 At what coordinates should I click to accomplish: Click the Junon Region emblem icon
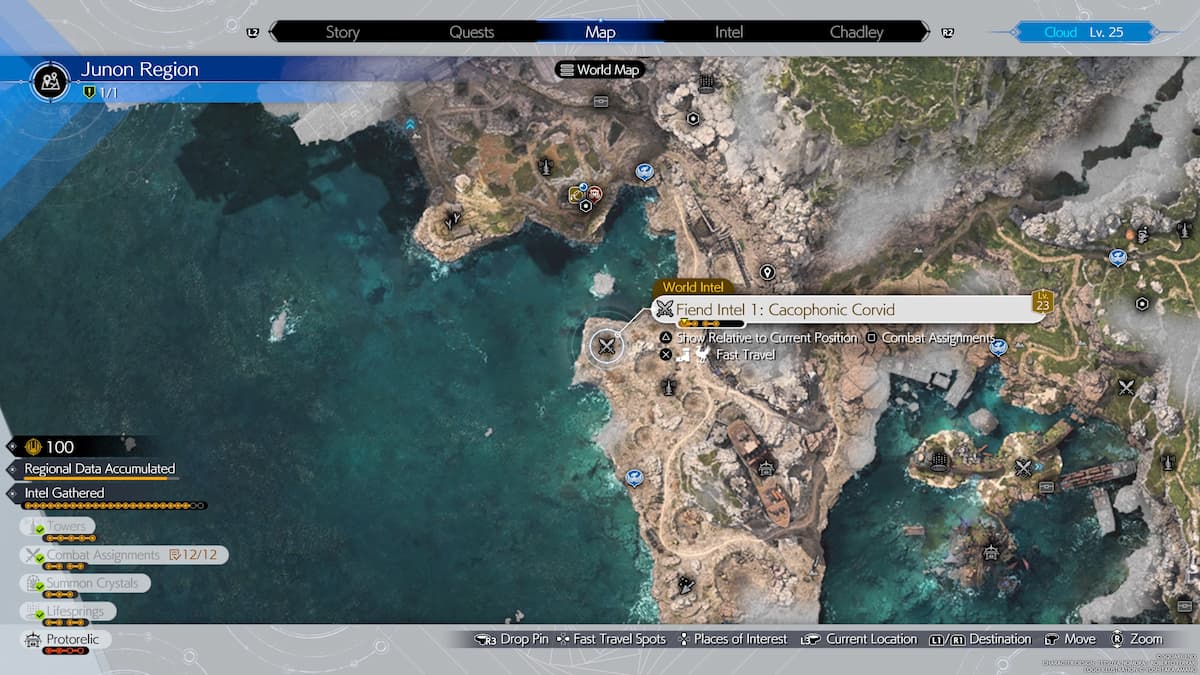50,81
